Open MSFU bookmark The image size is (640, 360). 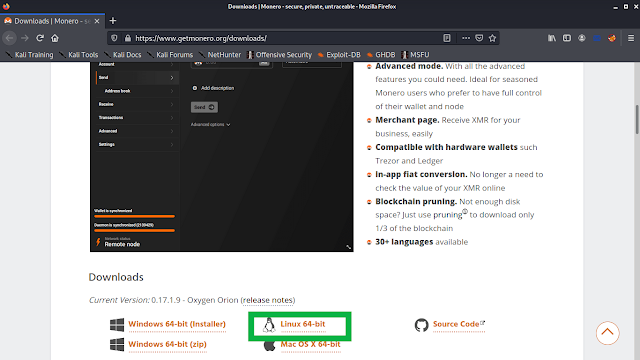pyautogui.click(x=415, y=55)
